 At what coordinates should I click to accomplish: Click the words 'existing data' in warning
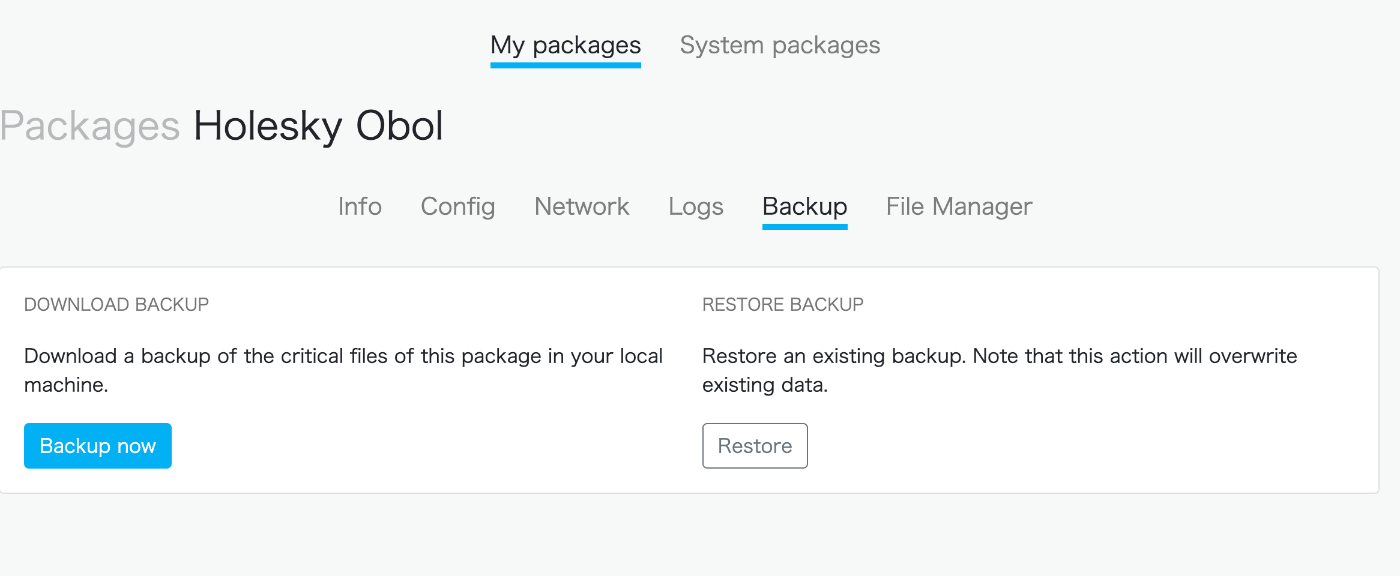[x=765, y=385]
